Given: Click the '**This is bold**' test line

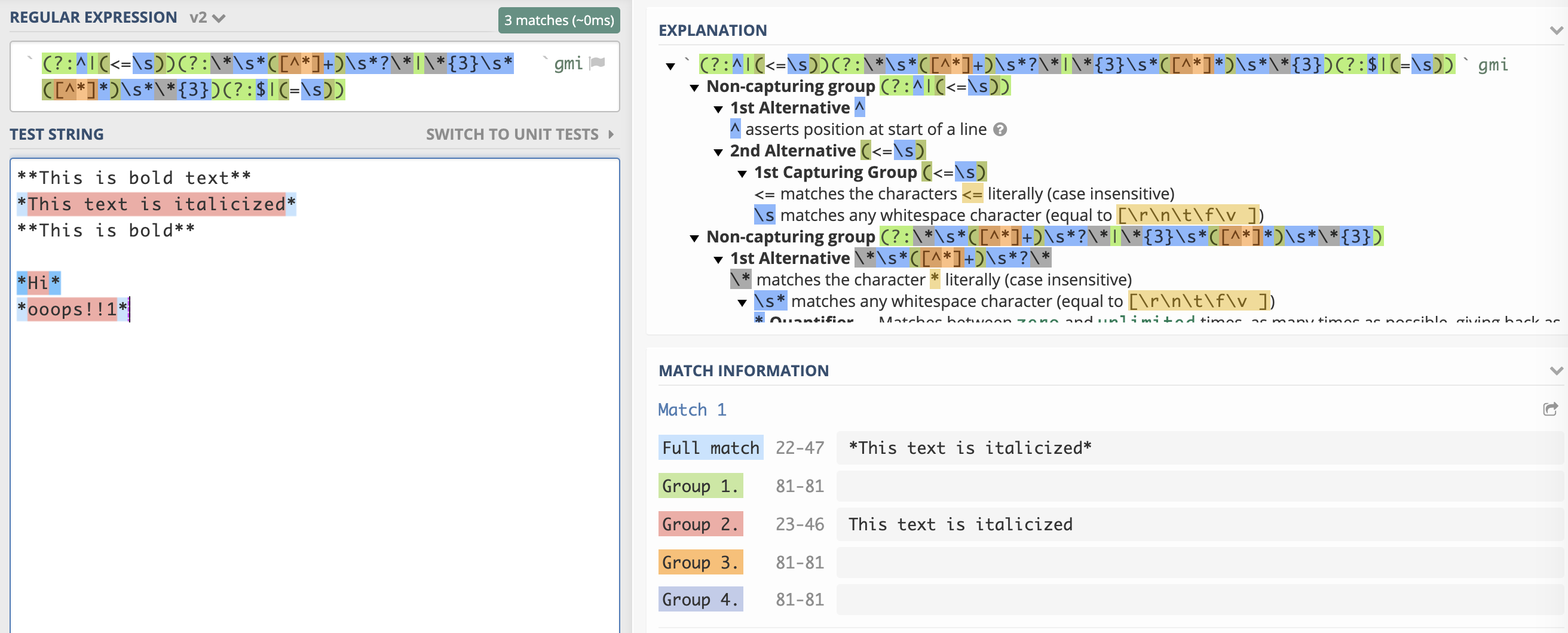Looking at the screenshot, I should (106, 231).
